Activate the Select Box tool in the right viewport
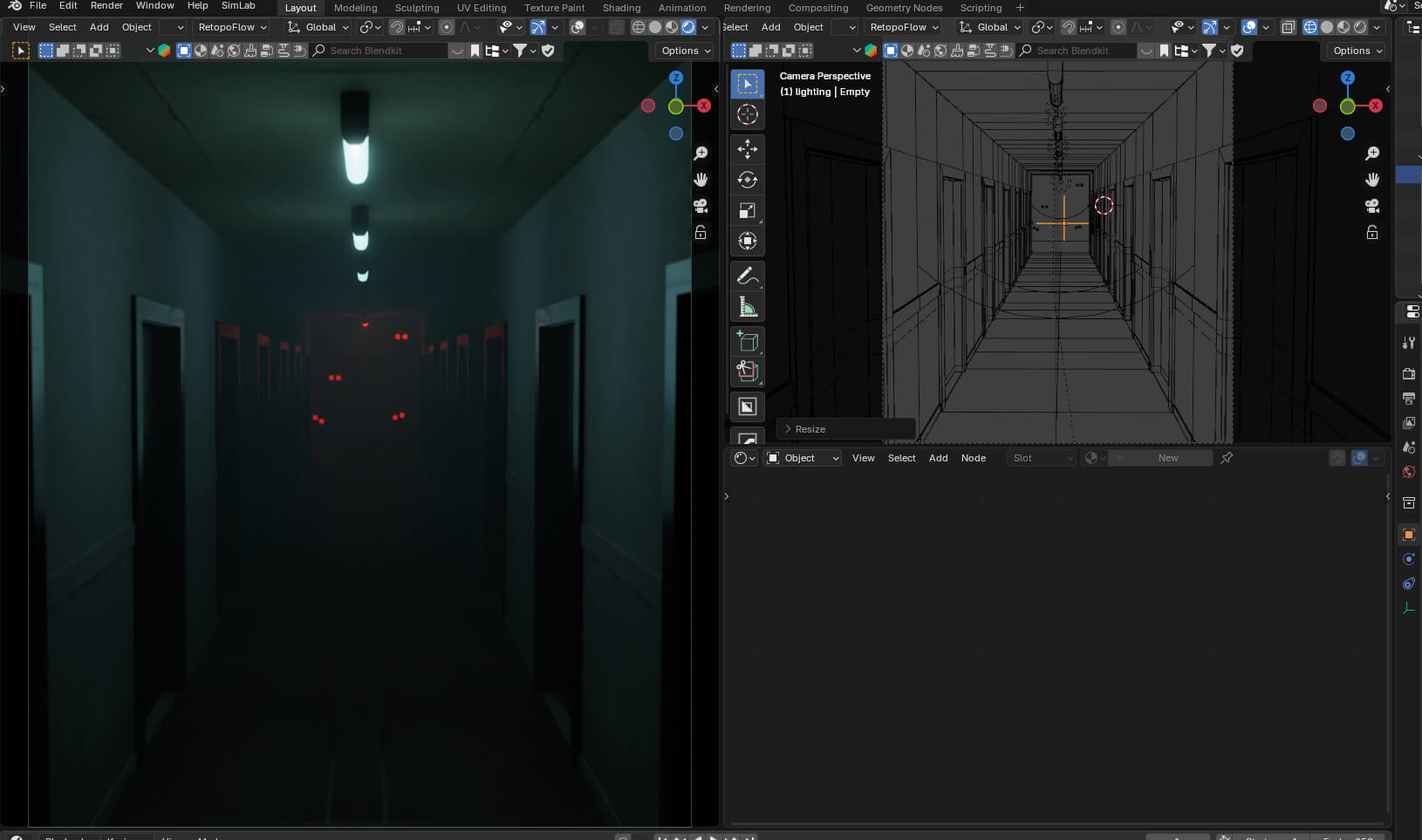Viewport: 1422px width, 840px height. (748, 83)
